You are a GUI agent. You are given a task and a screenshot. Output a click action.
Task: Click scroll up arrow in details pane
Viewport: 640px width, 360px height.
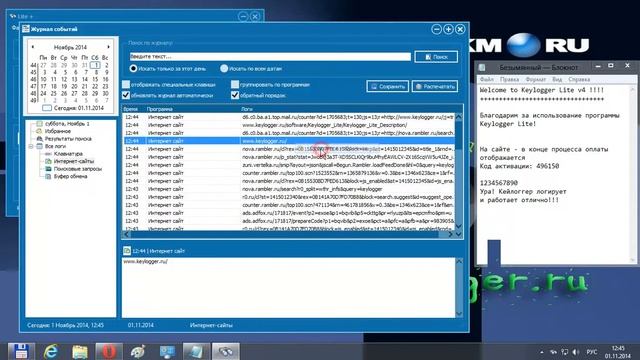tap(459, 261)
